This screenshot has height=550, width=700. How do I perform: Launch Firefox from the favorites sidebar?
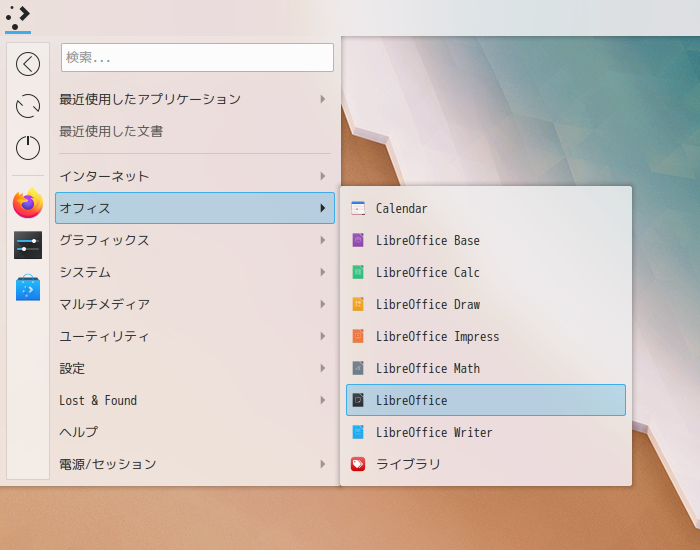(28, 203)
